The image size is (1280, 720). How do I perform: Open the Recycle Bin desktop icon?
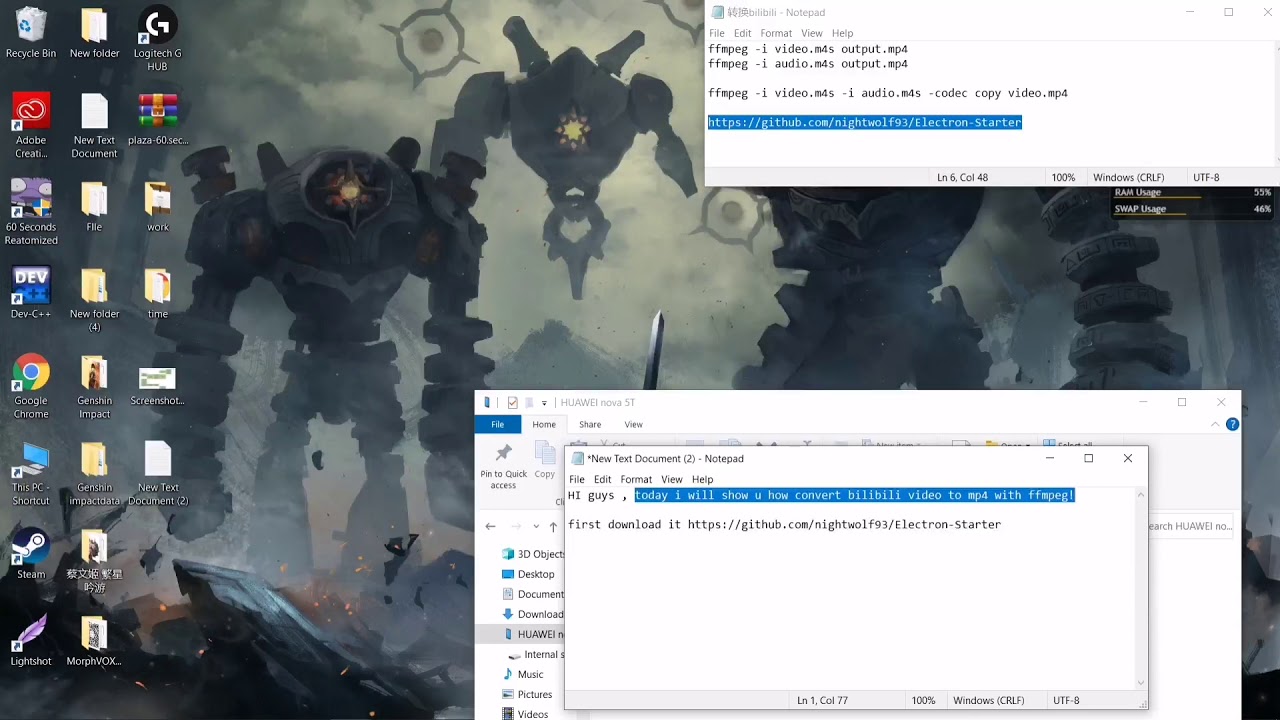pos(31,34)
